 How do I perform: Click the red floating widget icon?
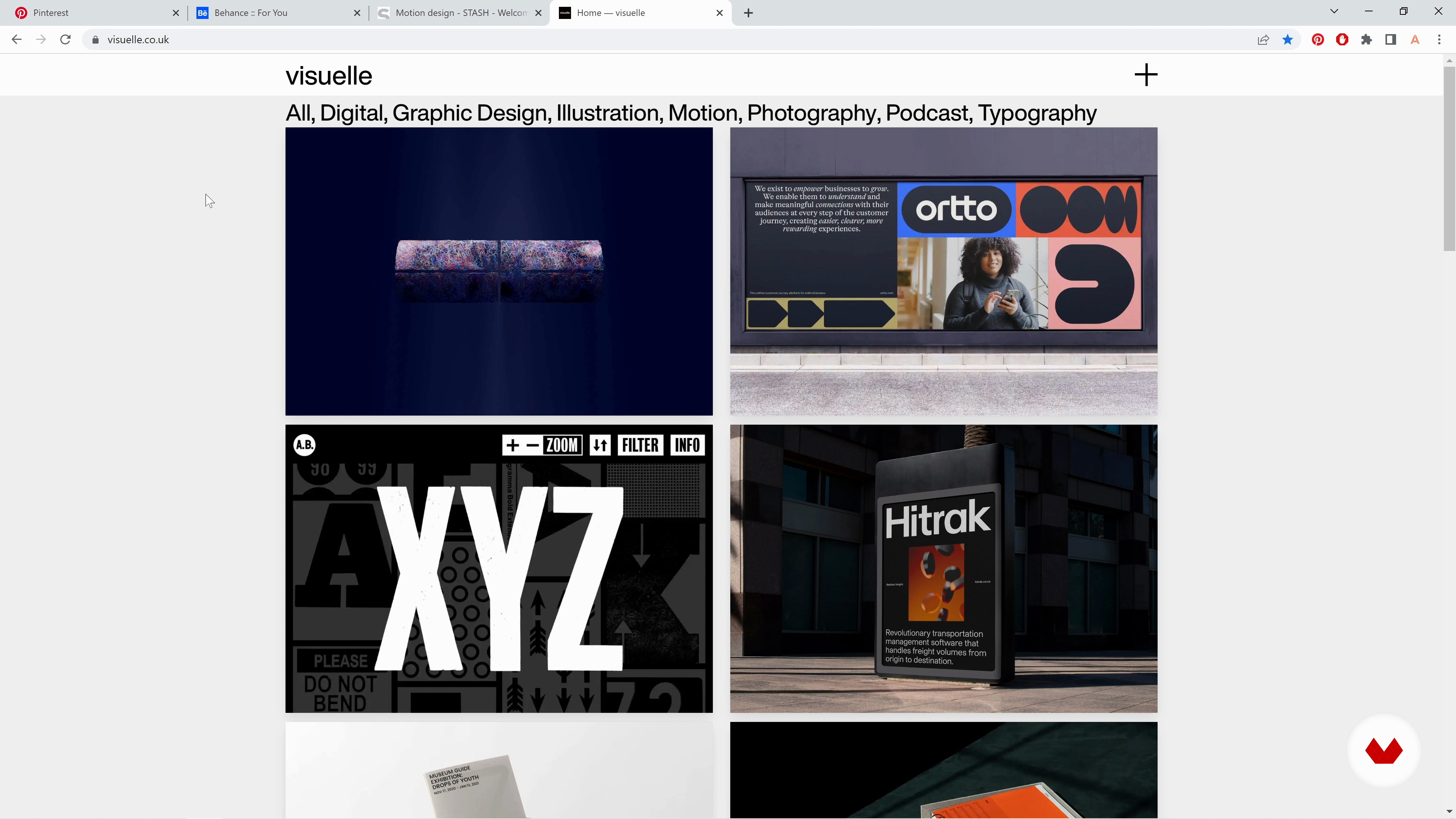tap(1384, 751)
